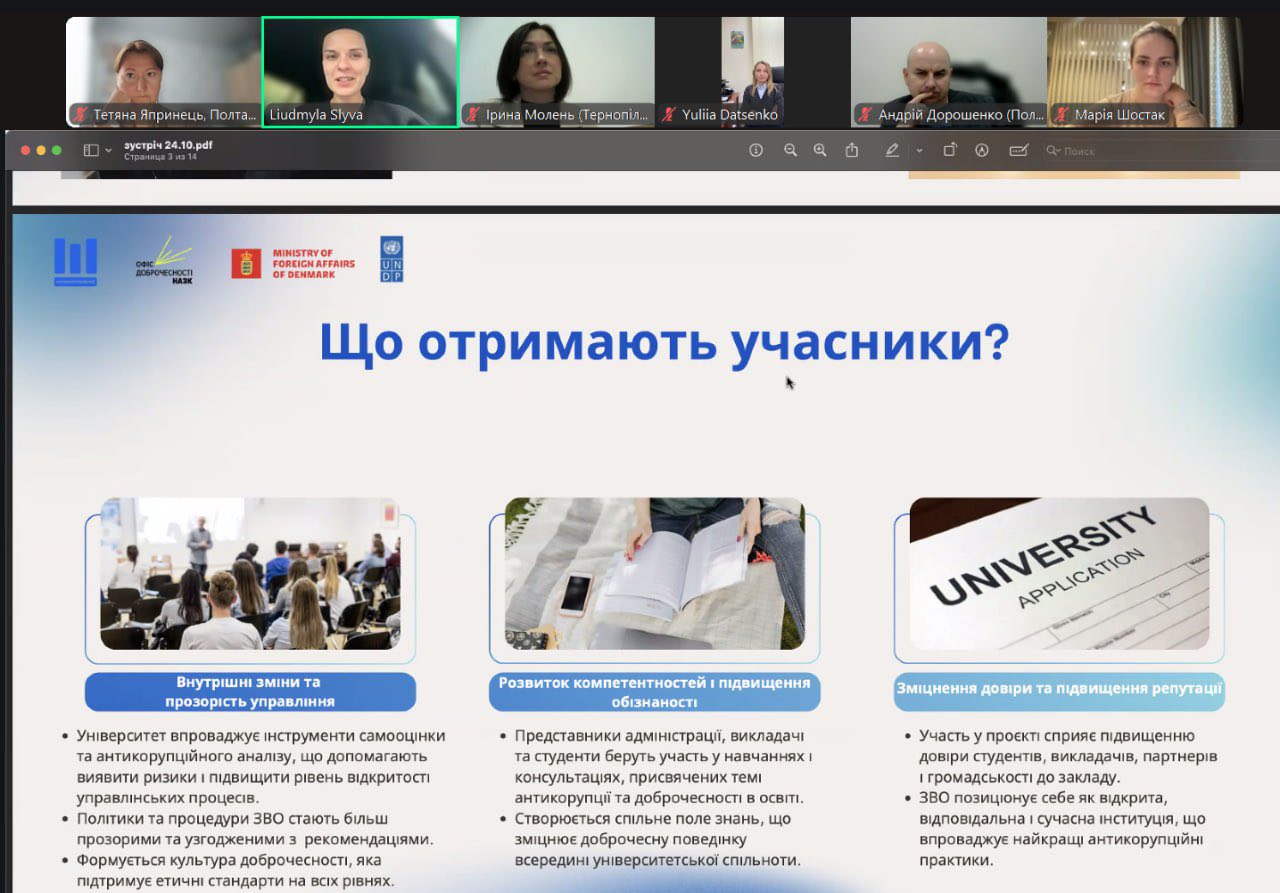Select Liudmyla Slyva's video tile
The height and width of the screenshot is (893, 1280).
(360, 72)
